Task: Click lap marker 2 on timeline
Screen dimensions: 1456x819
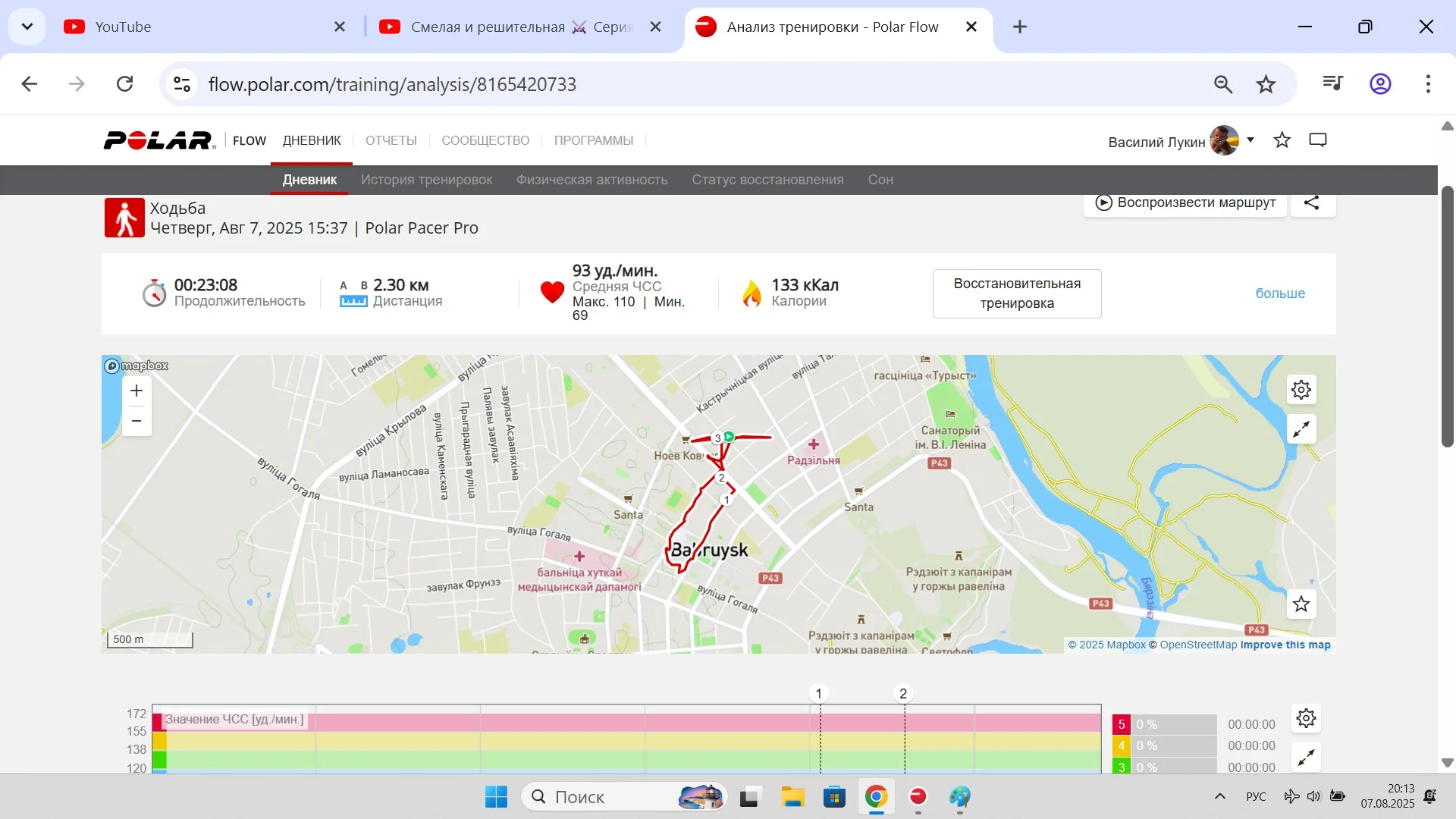Action: pos(903,693)
